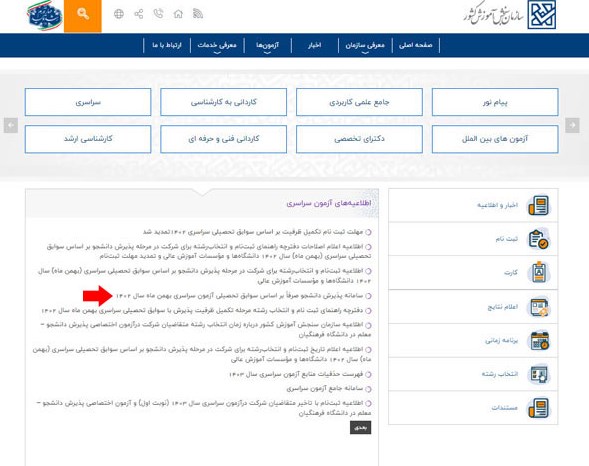Viewport: 589px width, 466px height.
Task: Open the ارتباط با ما menu item
Action: [167, 45]
